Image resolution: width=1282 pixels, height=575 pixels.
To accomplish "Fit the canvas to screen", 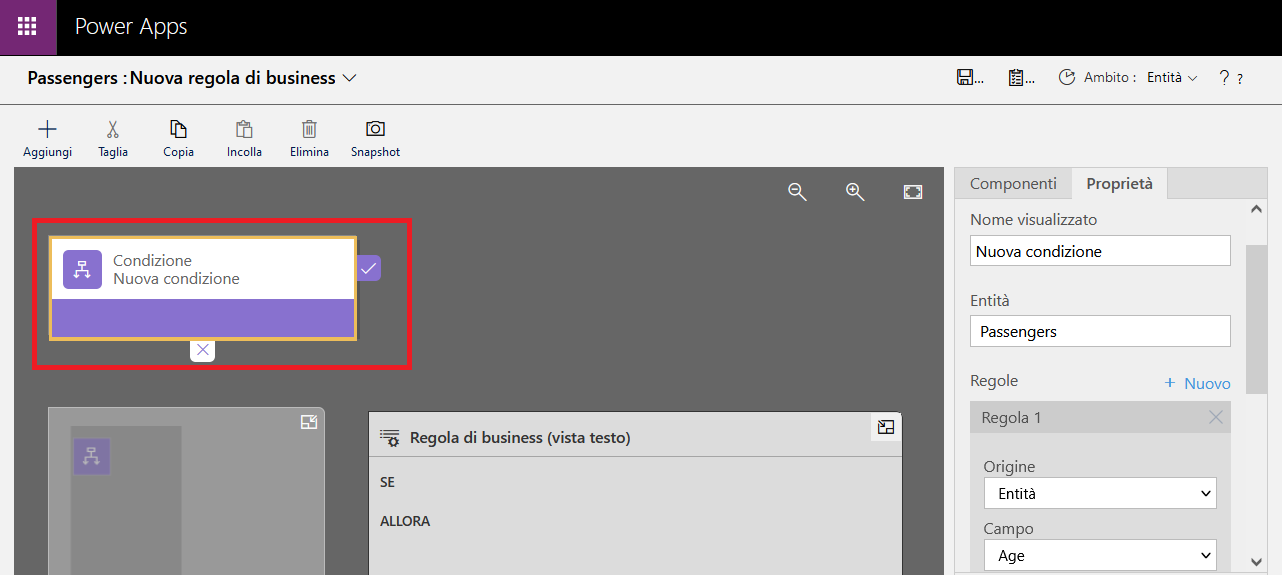I will [913, 192].
